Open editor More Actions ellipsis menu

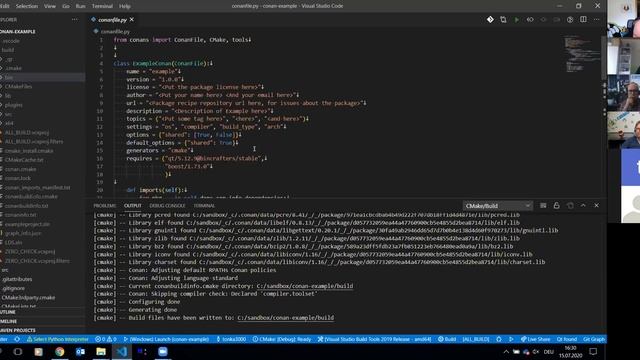[x=597, y=20]
